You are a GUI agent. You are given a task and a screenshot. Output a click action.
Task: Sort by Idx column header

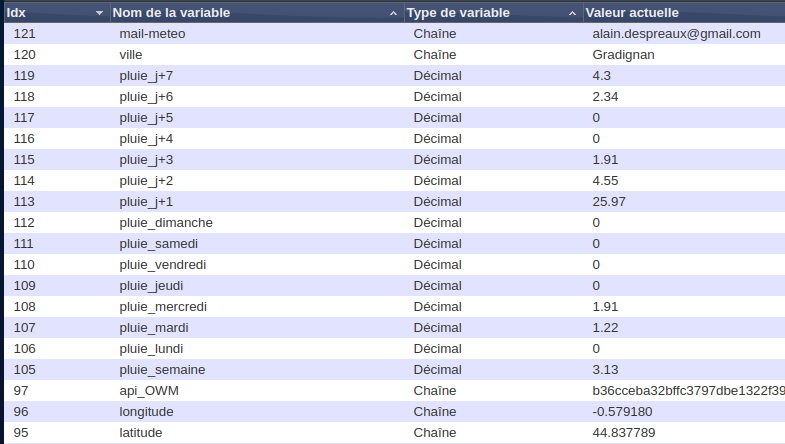coord(40,13)
